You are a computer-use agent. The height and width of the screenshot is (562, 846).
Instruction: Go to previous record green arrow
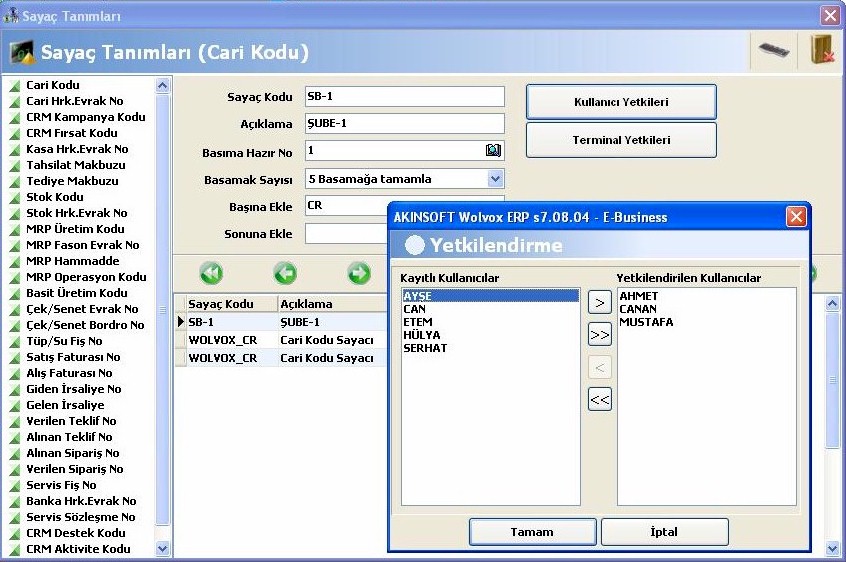click(x=285, y=273)
